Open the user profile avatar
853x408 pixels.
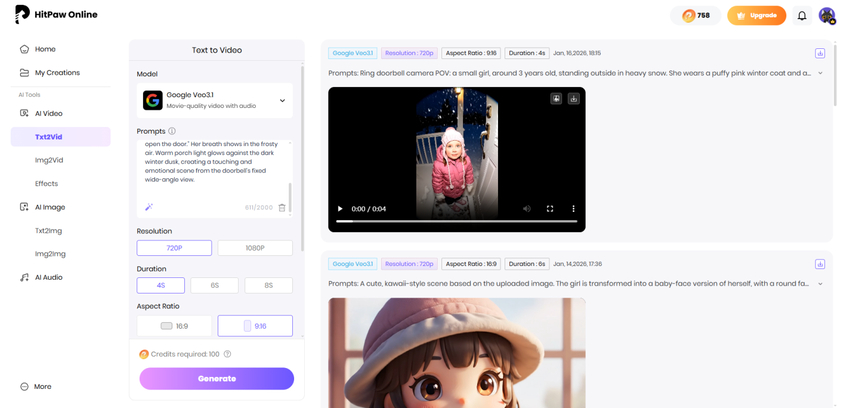(827, 15)
